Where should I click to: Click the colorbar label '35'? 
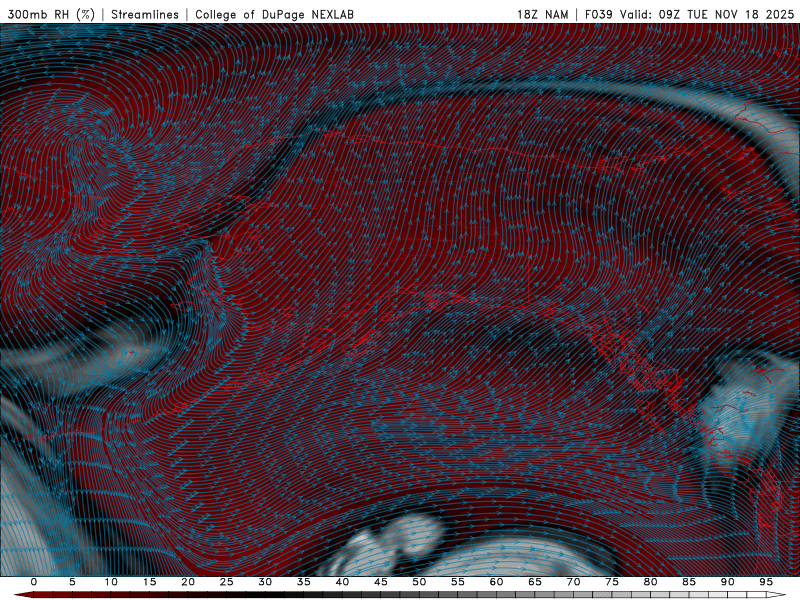tap(303, 582)
